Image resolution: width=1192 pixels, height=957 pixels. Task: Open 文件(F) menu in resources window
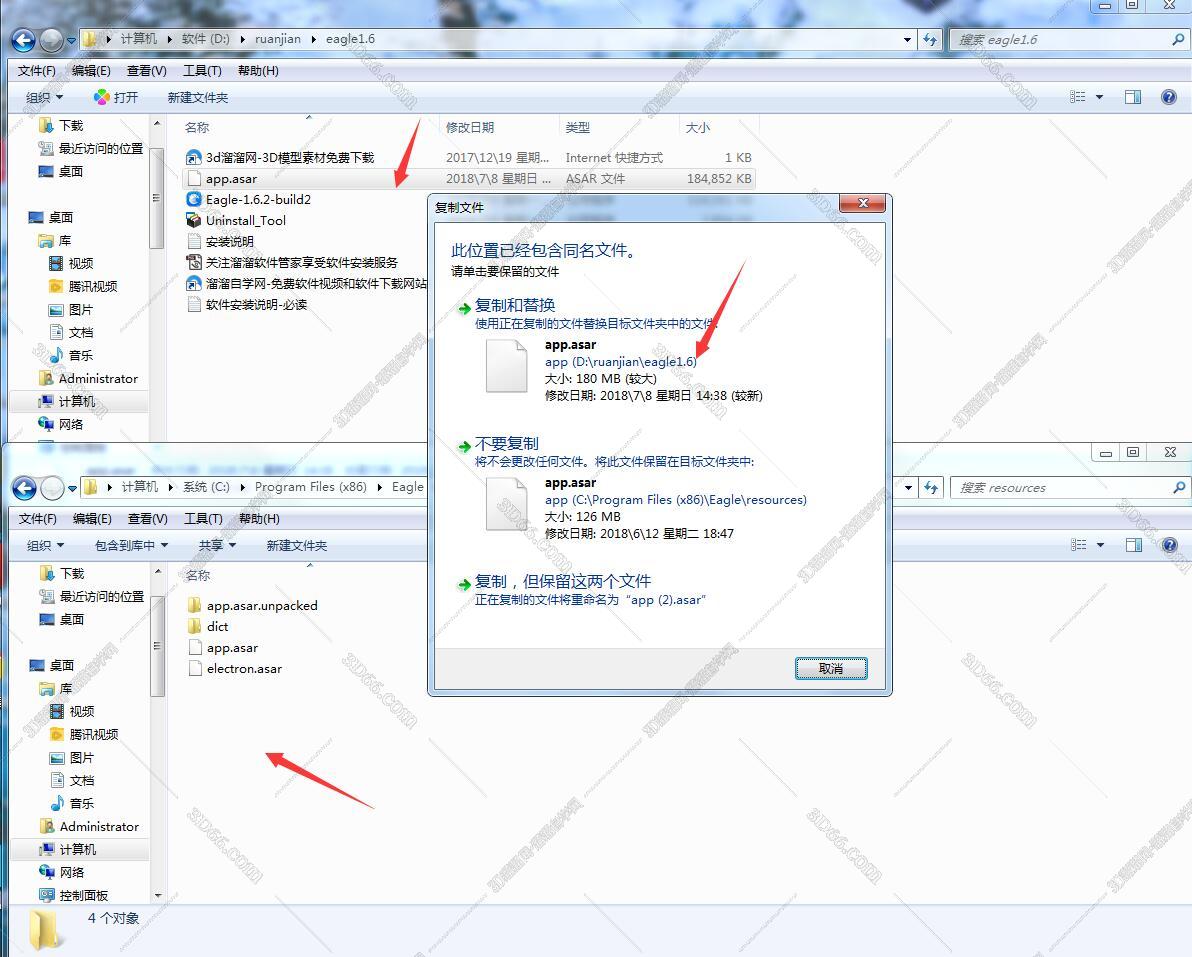tap(37, 518)
